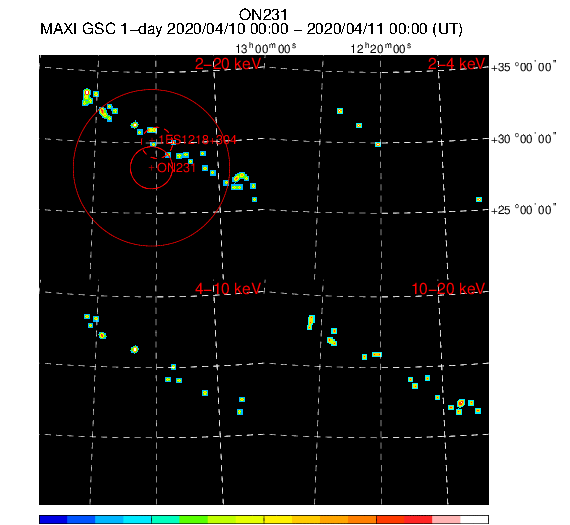Click the ON231 title text
The width and height of the screenshot is (570, 525).
tap(263, 15)
